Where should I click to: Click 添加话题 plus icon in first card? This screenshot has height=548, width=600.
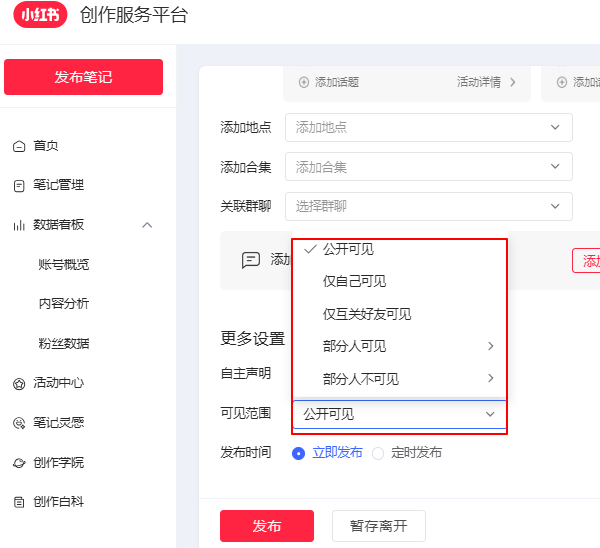pyautogui.click(x=304, y=82)
